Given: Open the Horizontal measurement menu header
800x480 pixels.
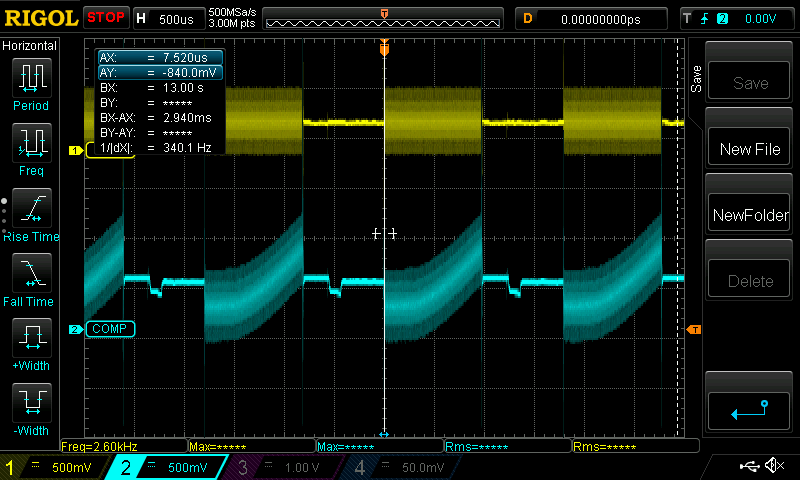Looking at the screenshot, I should [x=30, y=46].
